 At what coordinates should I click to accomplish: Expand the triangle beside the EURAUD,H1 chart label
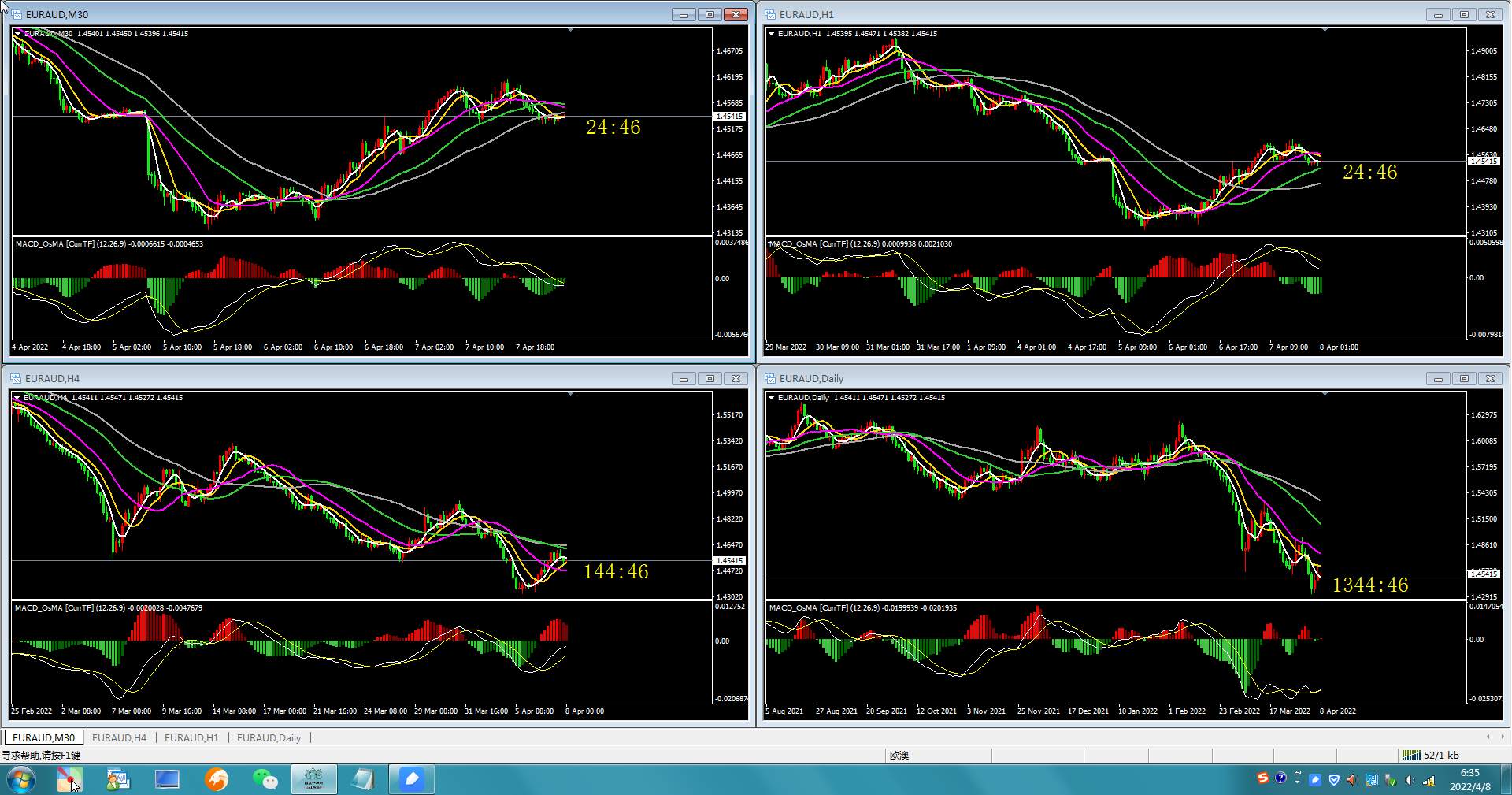click(x=771, y=34)
